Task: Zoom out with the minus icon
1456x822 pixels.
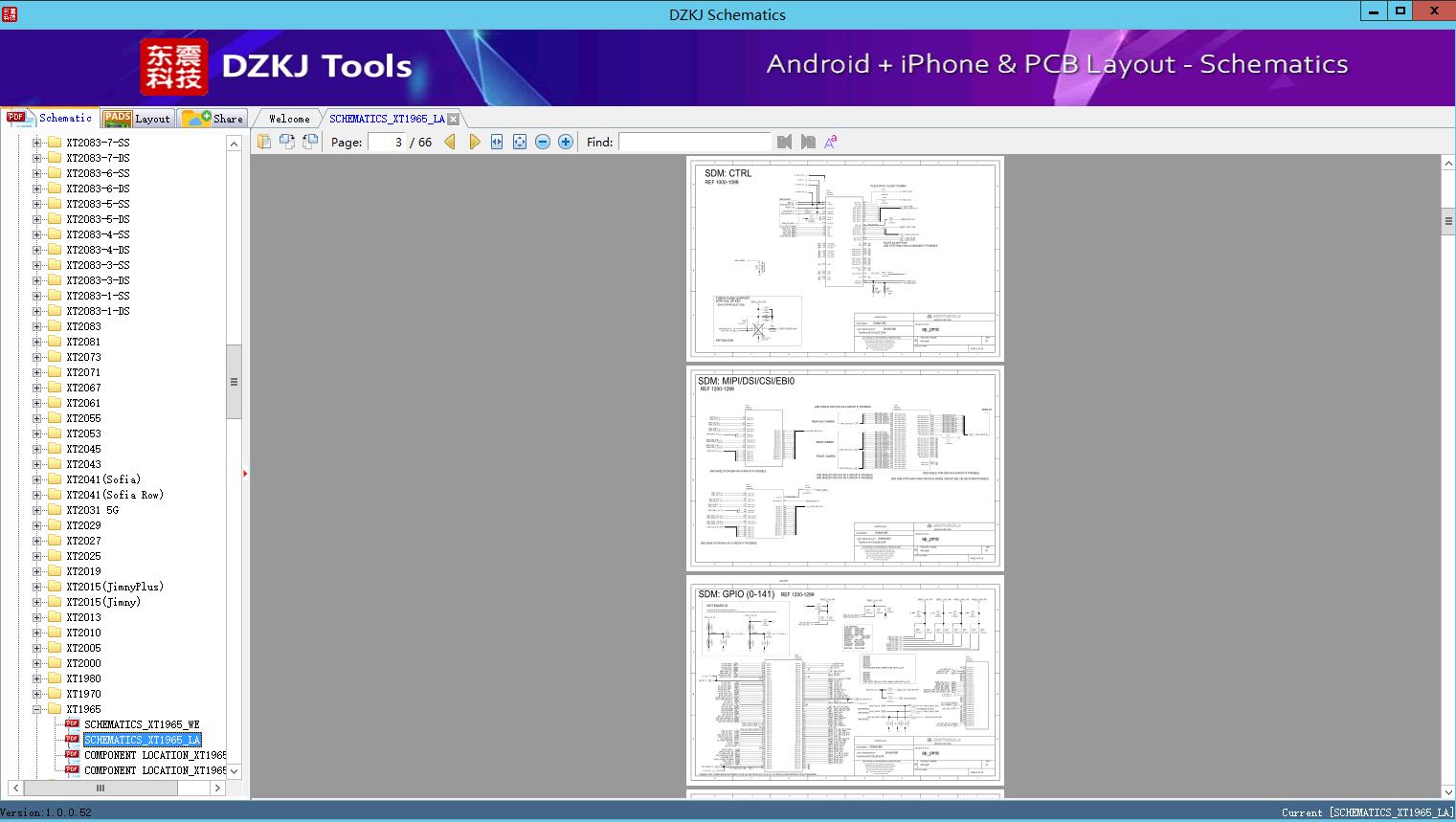Action: tap(543, 142)
